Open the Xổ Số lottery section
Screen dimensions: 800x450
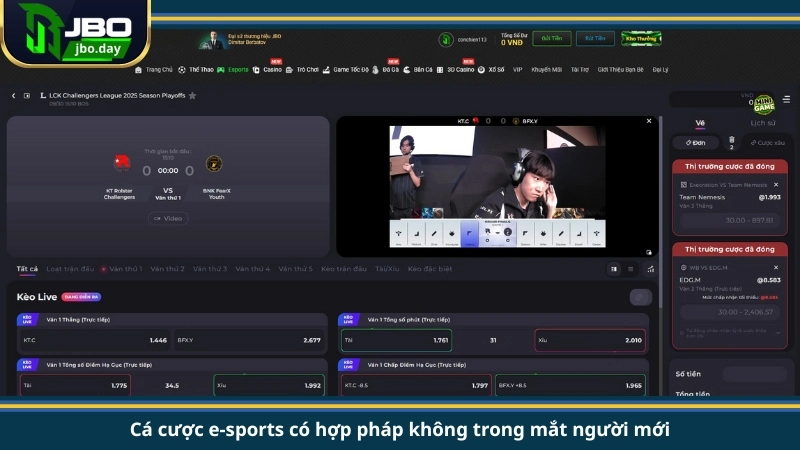coord(491,70)
